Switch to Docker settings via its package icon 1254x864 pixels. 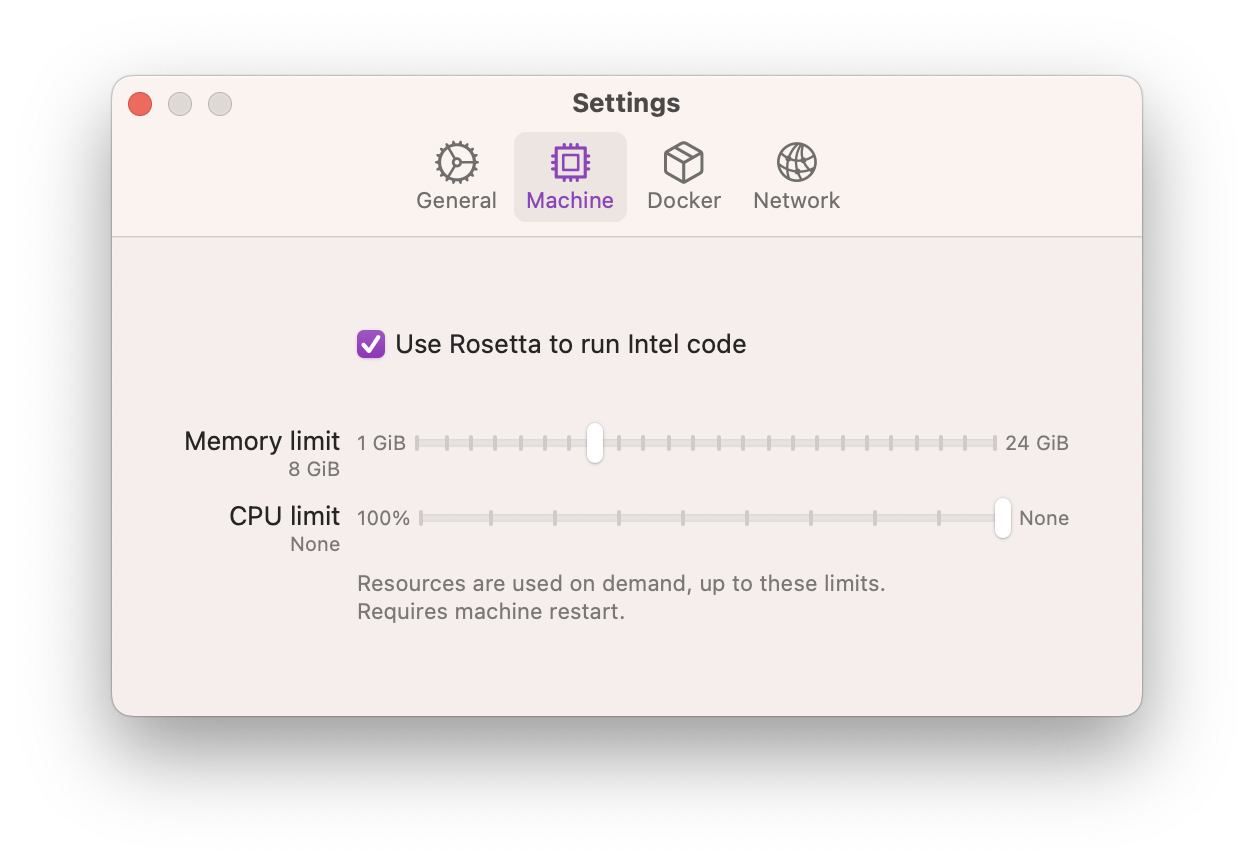coord(684,162)
